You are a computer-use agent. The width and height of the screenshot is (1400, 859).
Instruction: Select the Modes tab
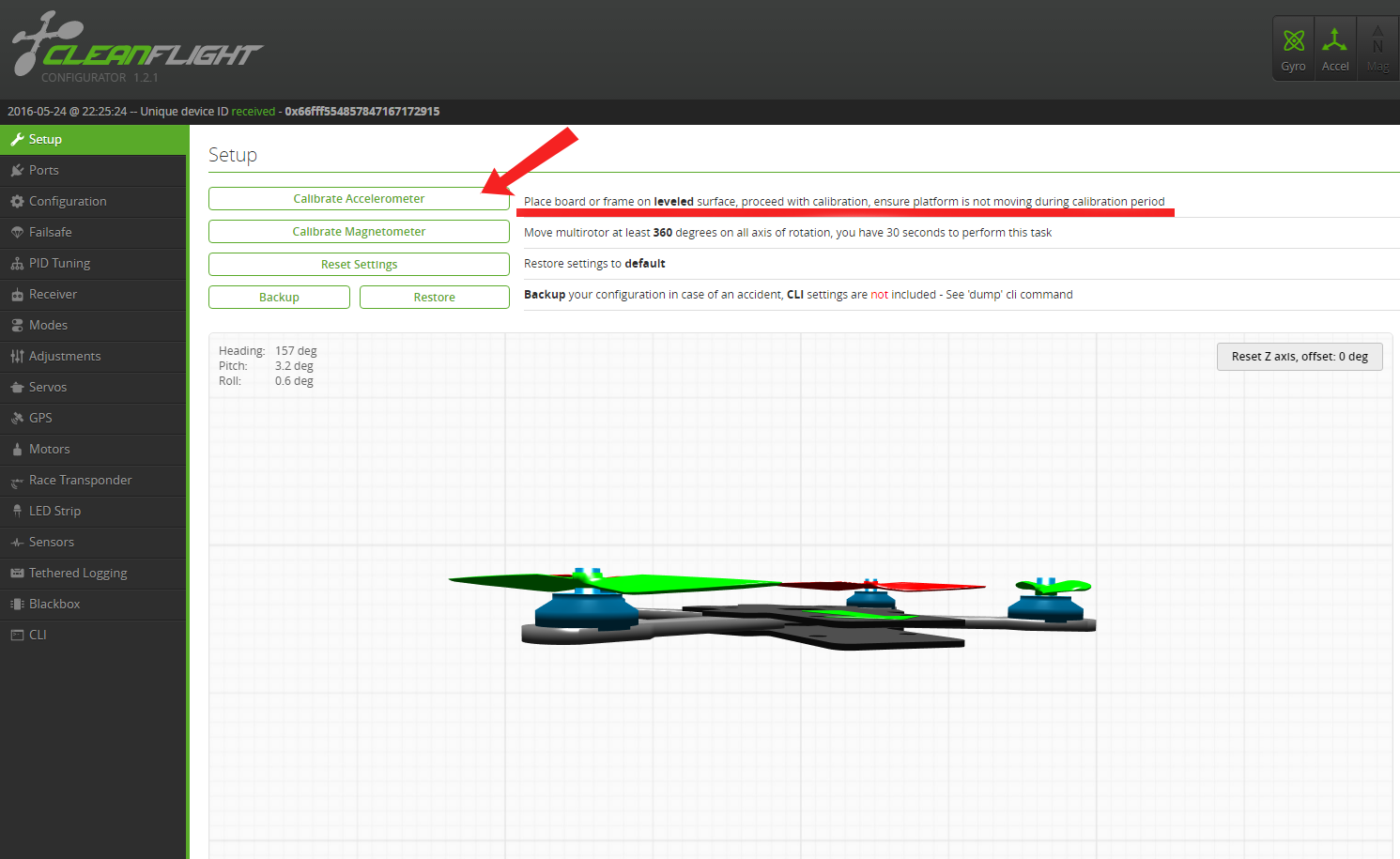[x=93, y=325]
